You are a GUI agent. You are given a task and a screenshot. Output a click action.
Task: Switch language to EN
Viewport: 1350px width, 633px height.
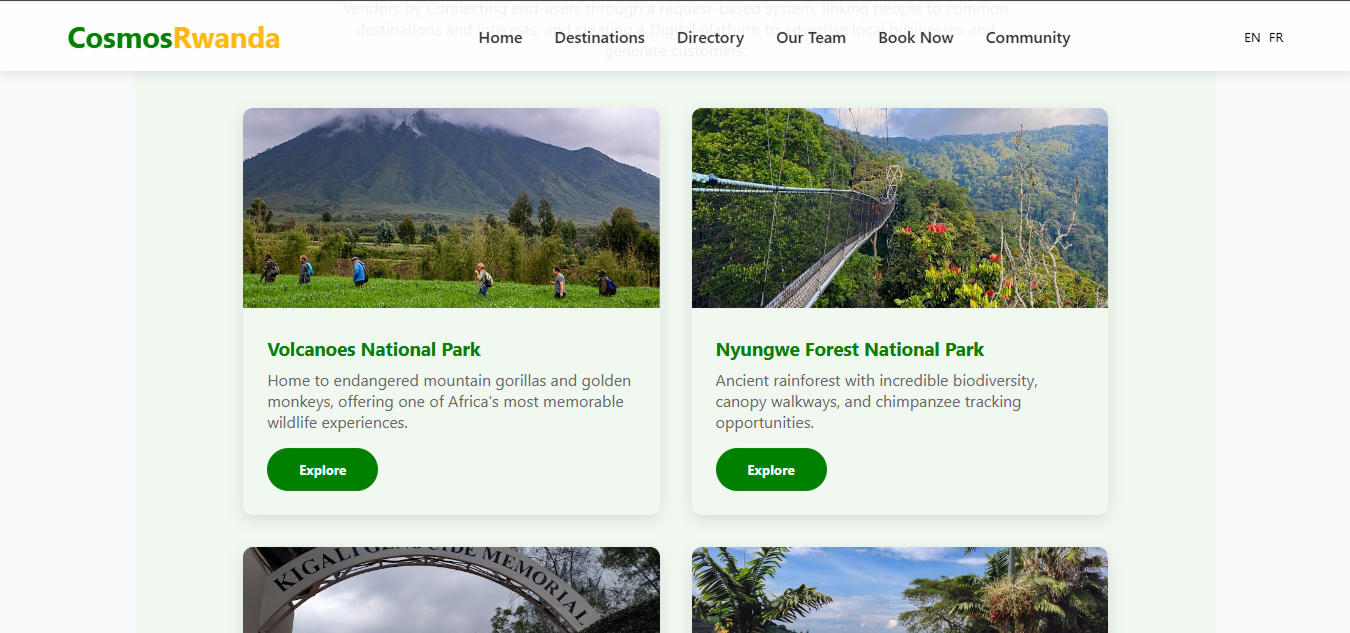click(x=1252, y=38)
